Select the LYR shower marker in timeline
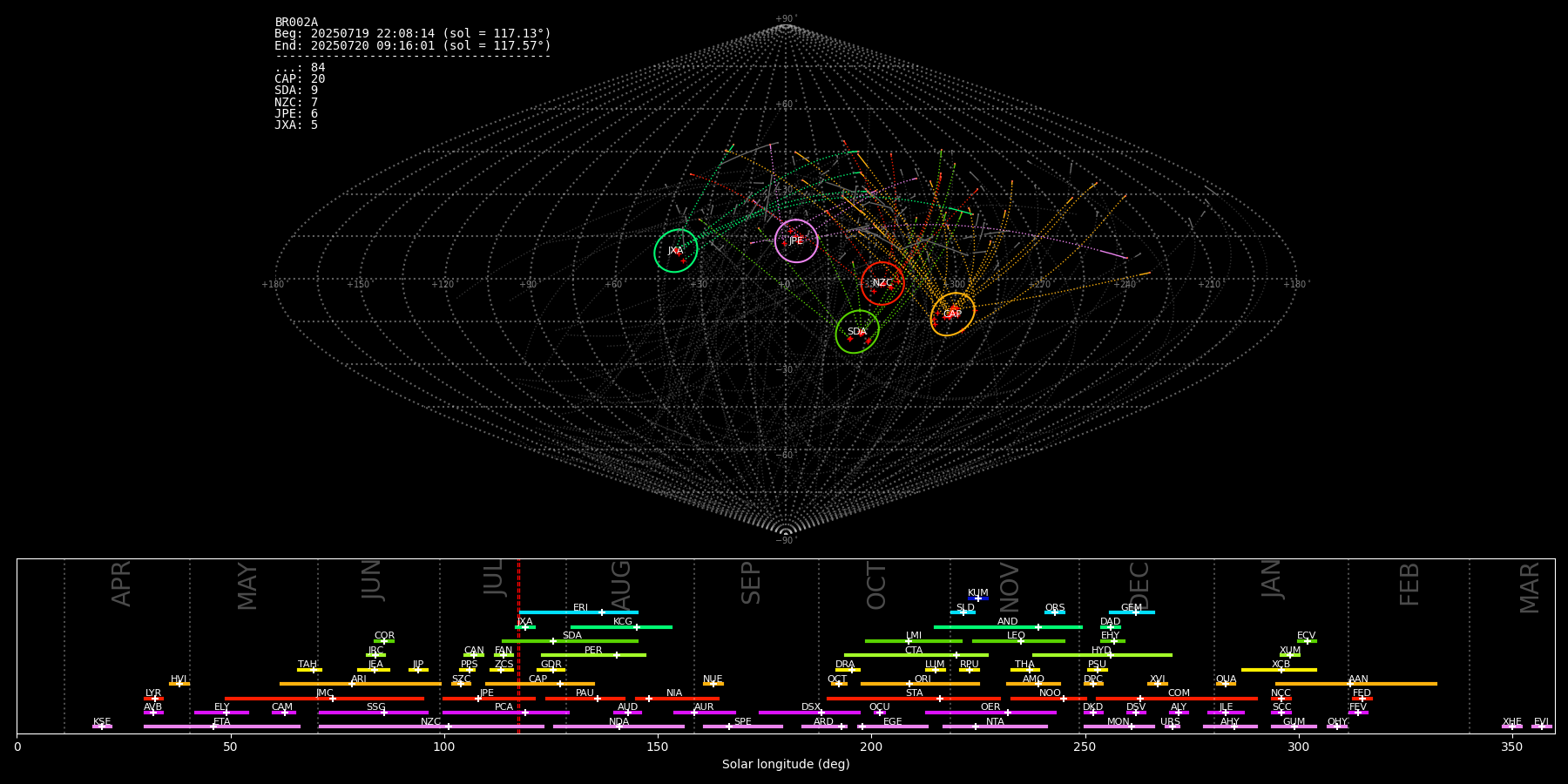This screenshot has width=1568, height=784. 153,698
